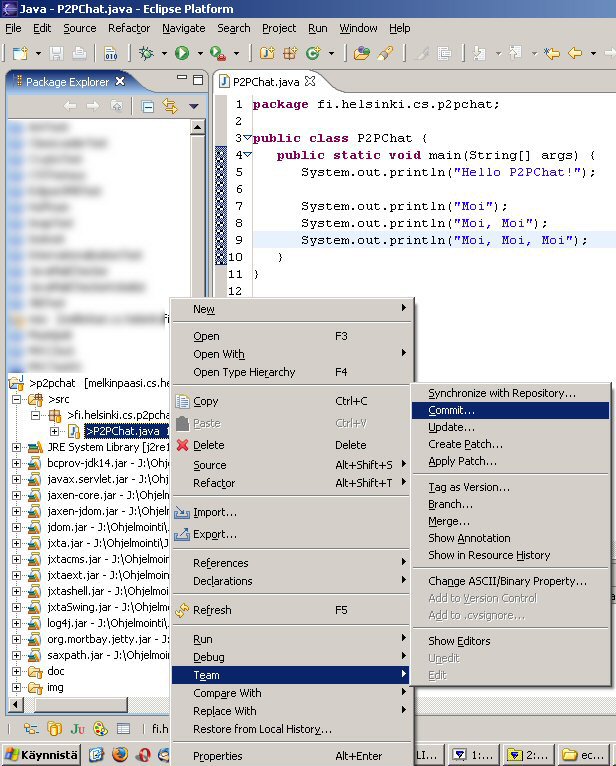Click horizontal scrollbar left arrow in Package Explorer
Image resolution: width=616 pixels, height=766 pixels.
[16, 704]
